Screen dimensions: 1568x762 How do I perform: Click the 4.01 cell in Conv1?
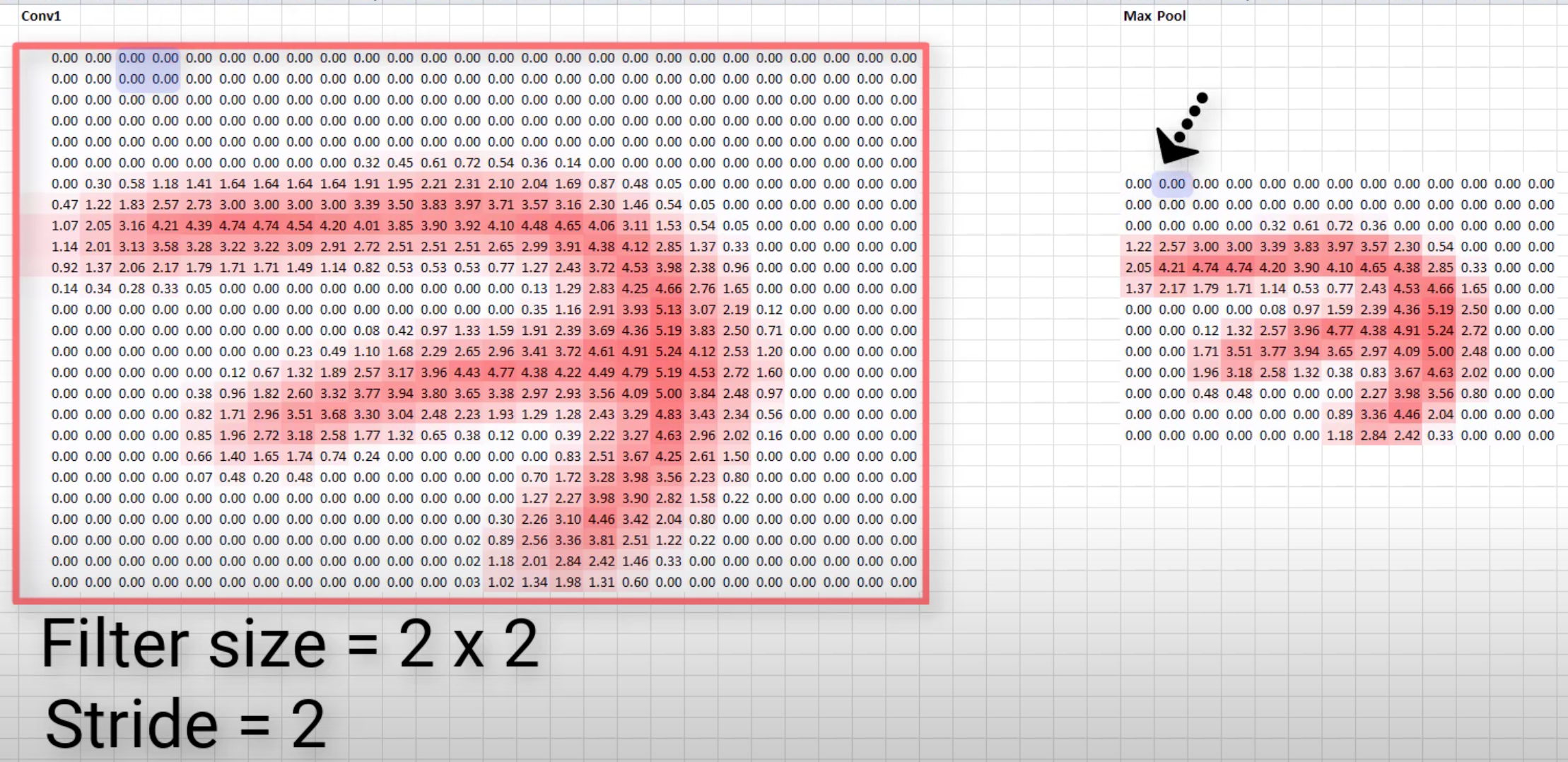click(366, 225)
